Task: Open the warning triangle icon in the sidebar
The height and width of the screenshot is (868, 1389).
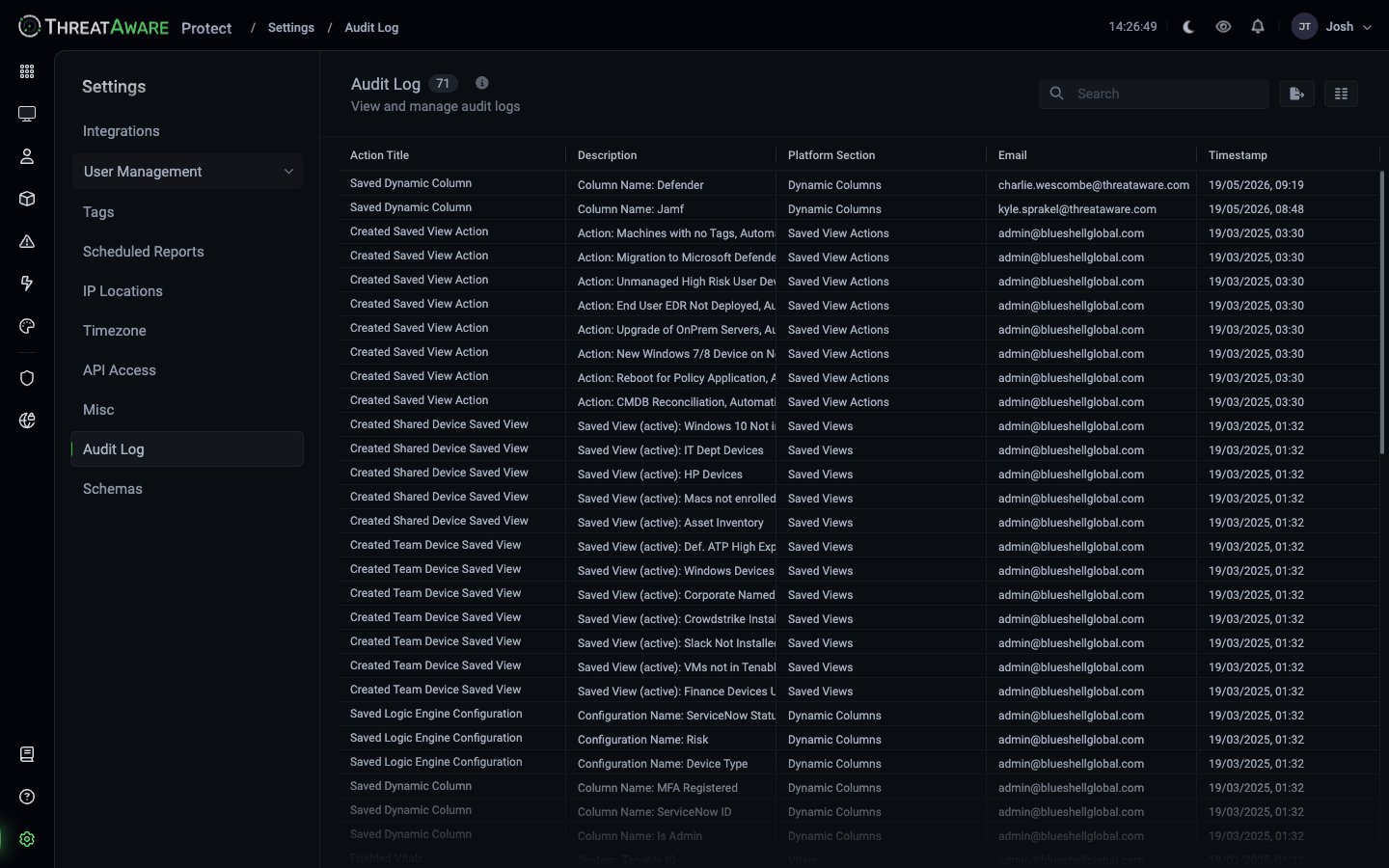Action: (x=27, y=241)
